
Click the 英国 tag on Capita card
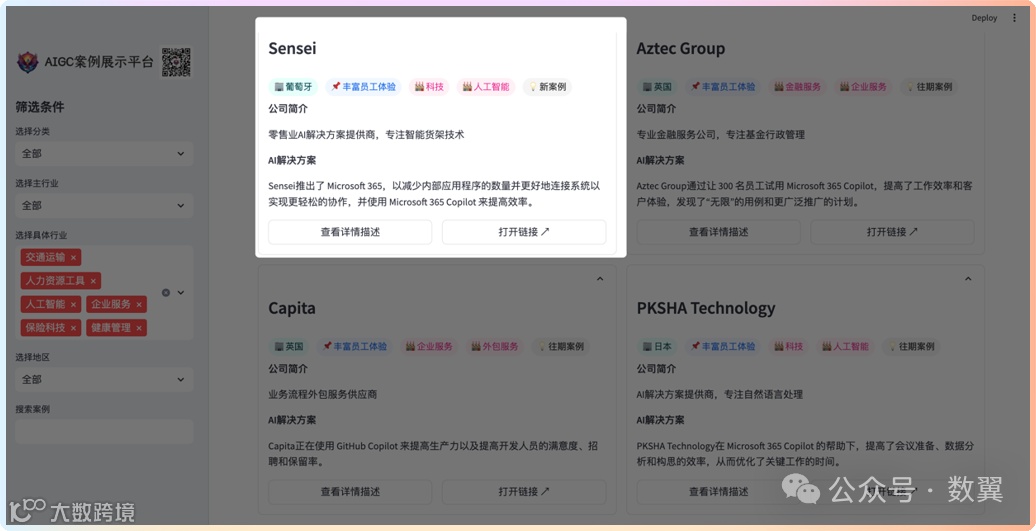point(289,346)
